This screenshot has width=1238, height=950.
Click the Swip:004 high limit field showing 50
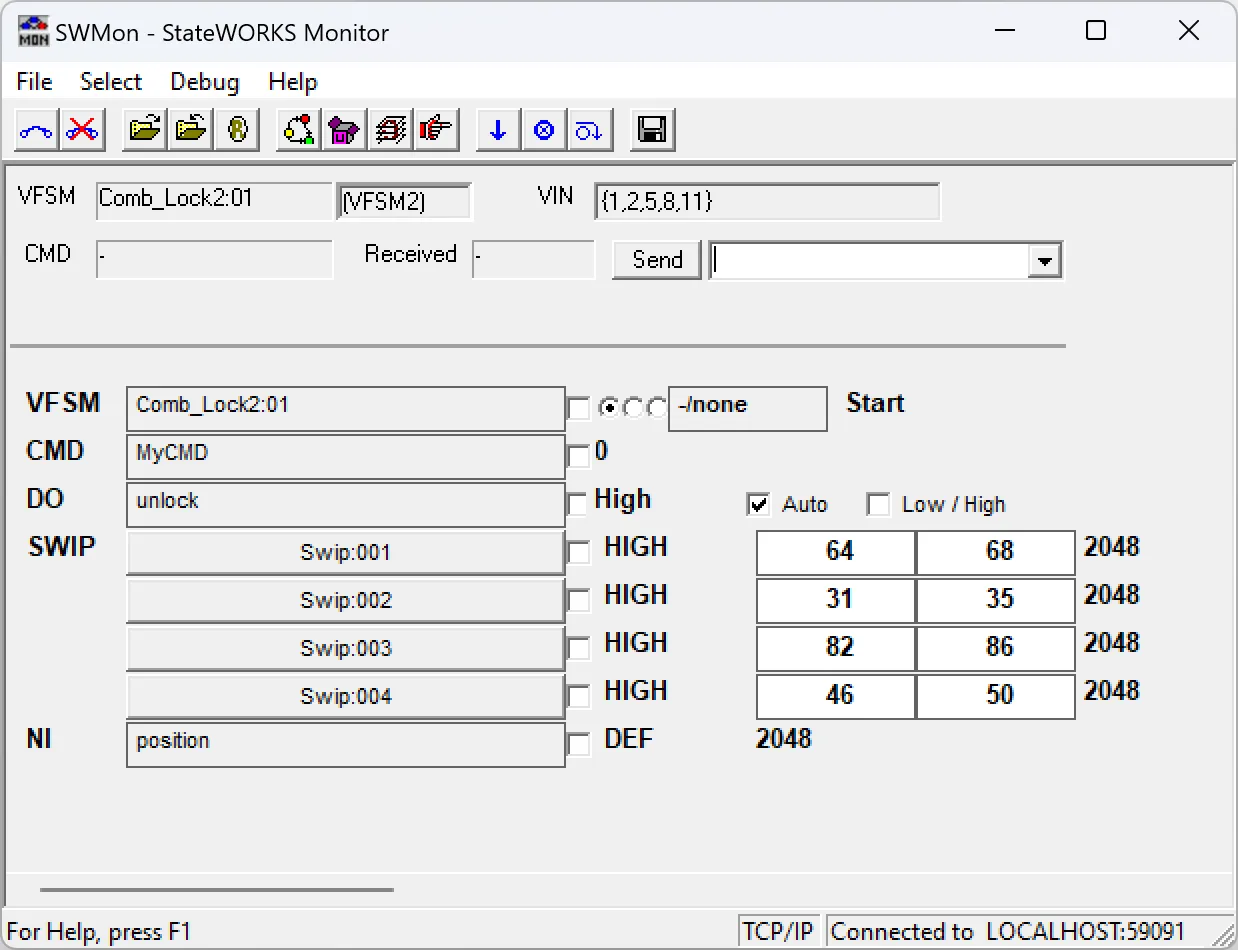(997, 696)
